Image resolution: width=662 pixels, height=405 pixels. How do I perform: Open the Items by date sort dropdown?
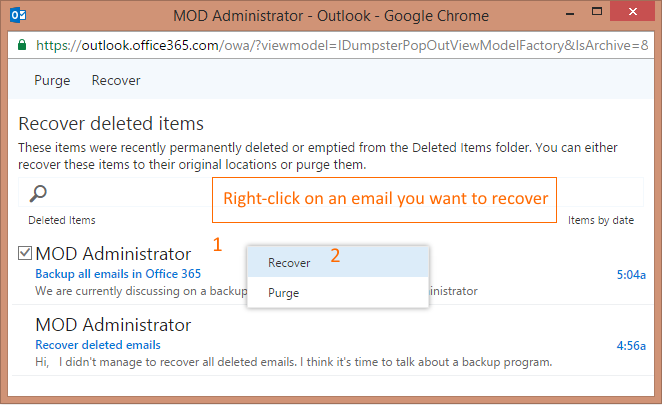point(600,220)
